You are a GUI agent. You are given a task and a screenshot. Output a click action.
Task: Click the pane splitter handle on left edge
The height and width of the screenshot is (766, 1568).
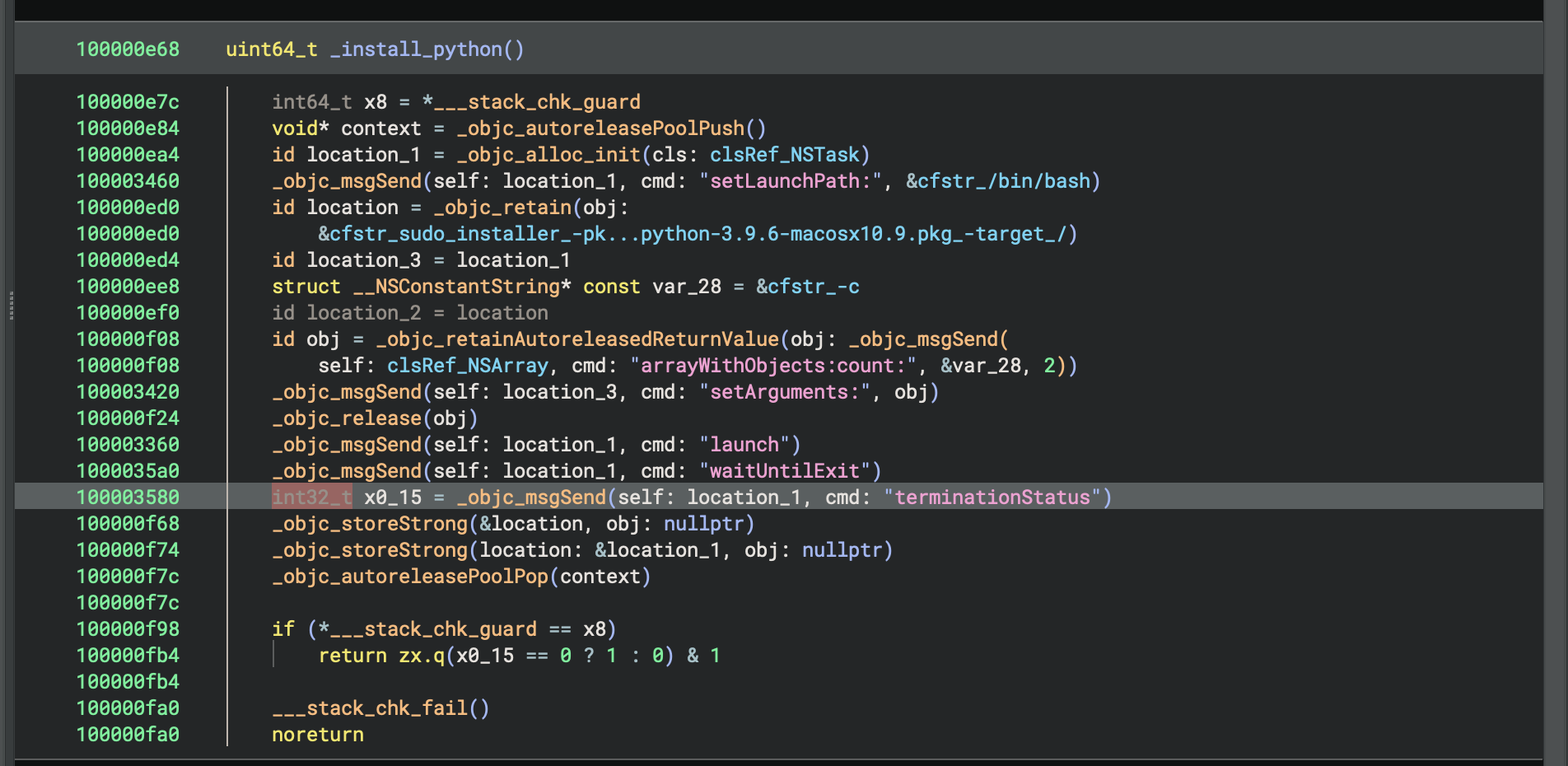tap(11, 306)
